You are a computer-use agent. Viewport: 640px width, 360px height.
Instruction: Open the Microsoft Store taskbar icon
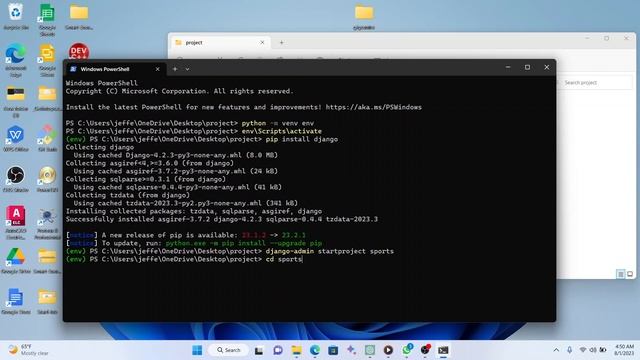point(333,350)
